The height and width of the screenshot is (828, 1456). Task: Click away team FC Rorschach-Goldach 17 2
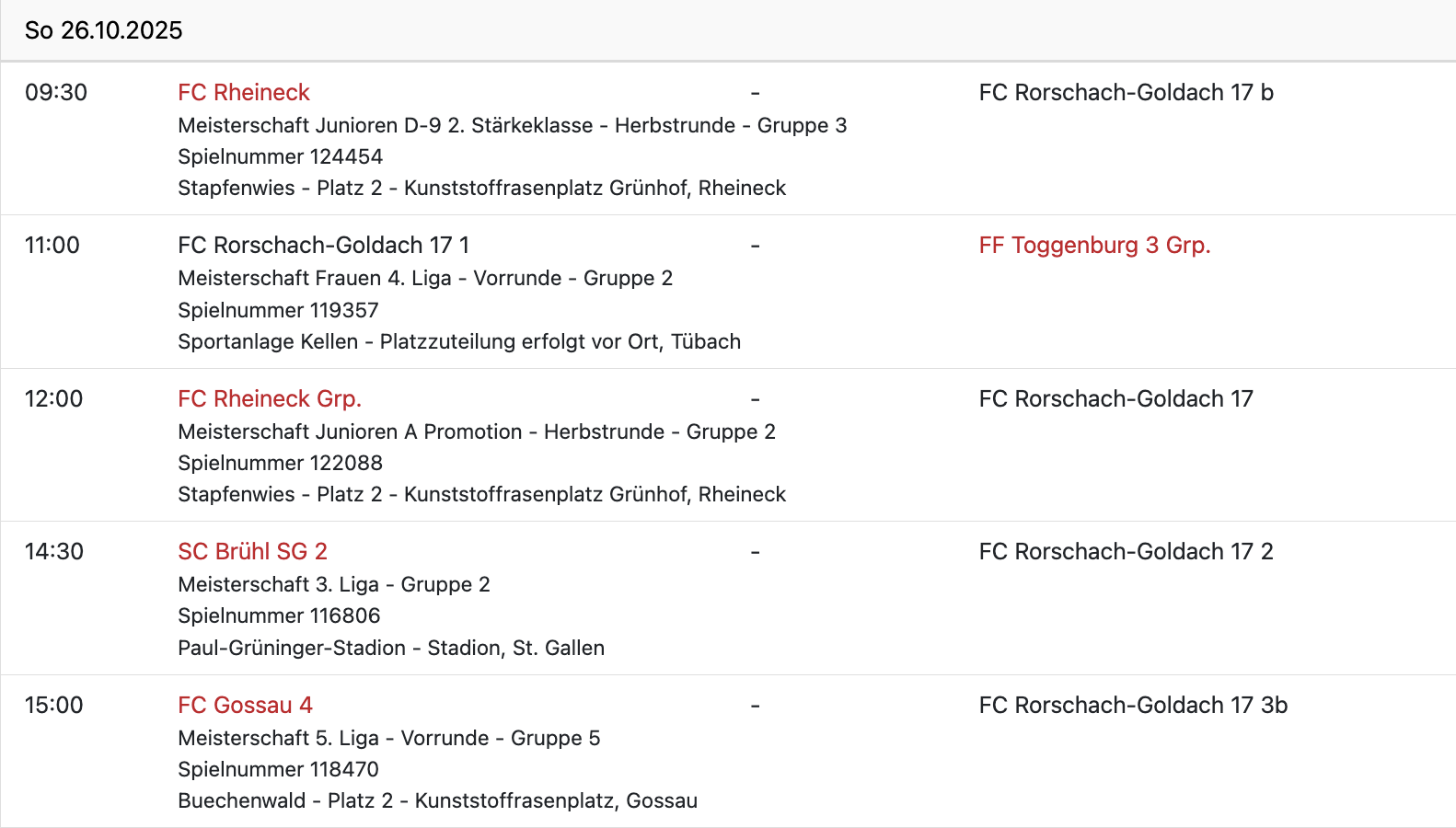pos(1126,551)
